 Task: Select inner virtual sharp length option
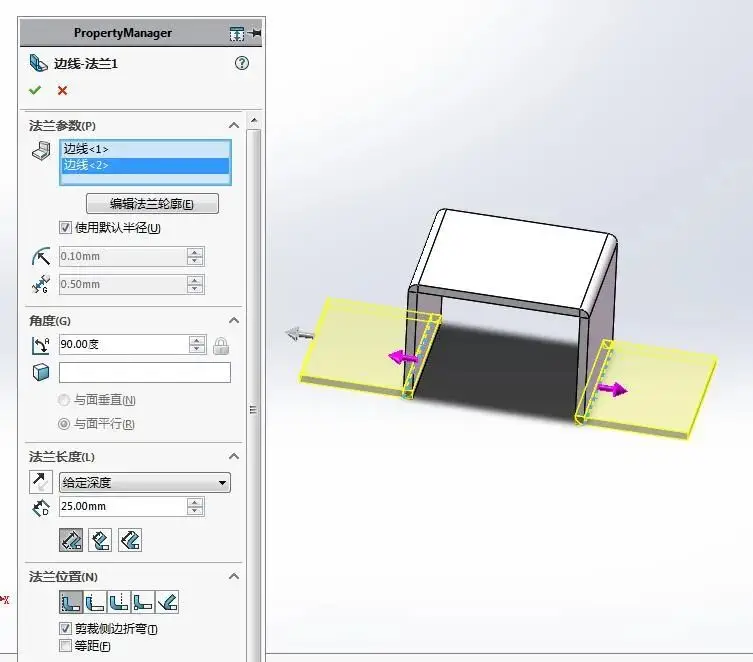coord(100,540)
